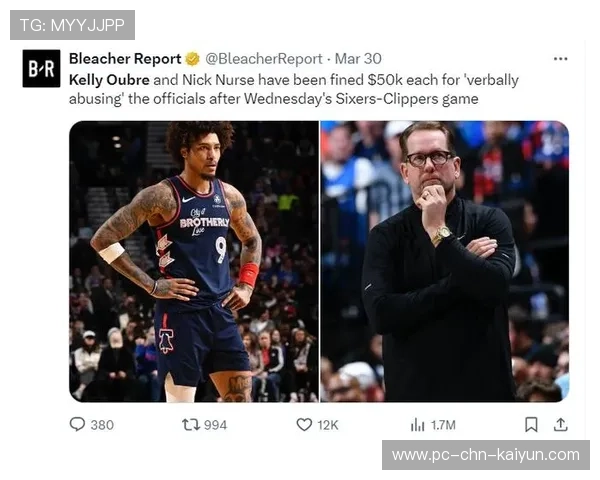This screenshot has height=480, width=600.
Task: Click the 994 reposts count
Action: 215,425
